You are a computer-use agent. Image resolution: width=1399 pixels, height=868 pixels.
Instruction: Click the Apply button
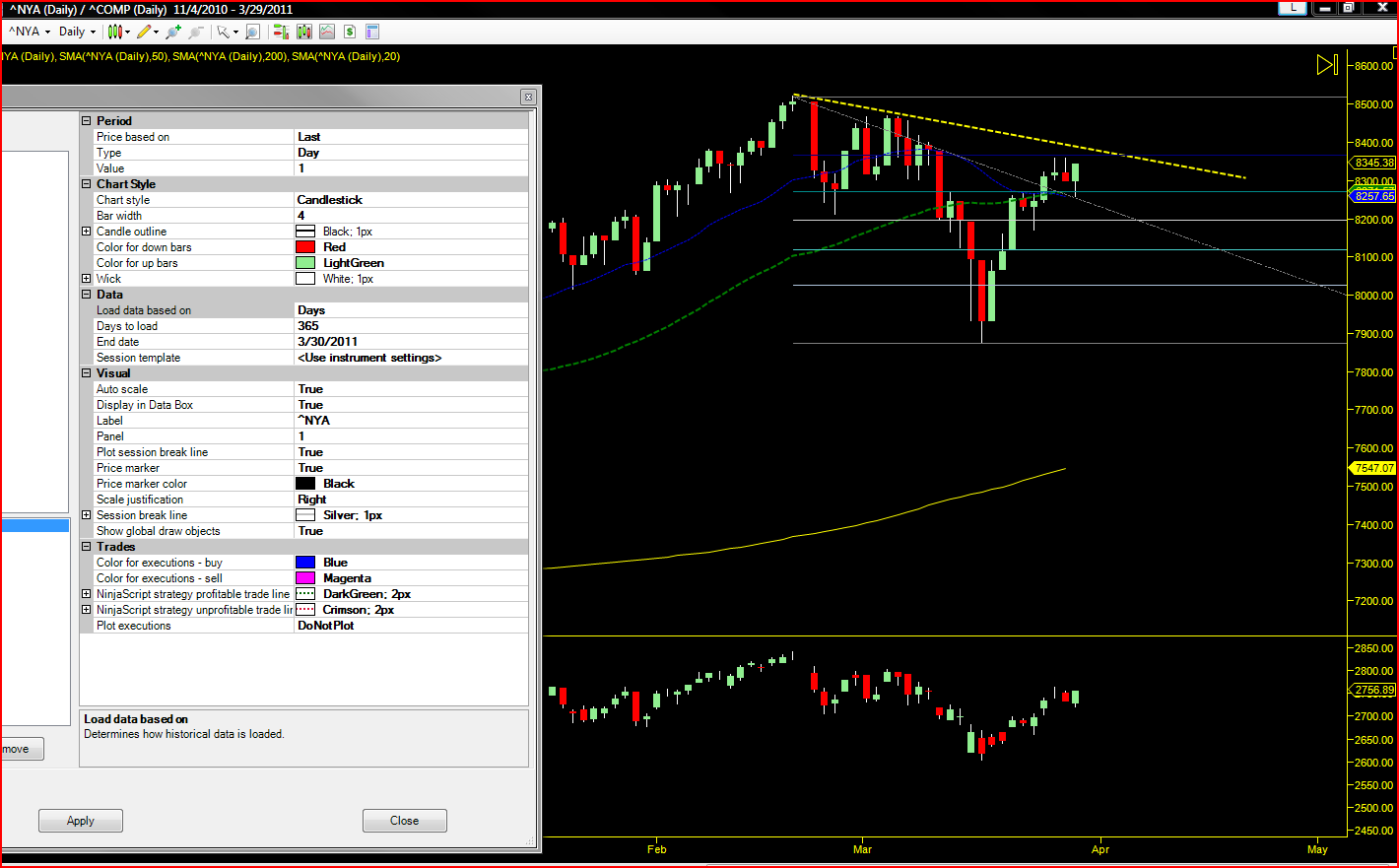[81, 821]
